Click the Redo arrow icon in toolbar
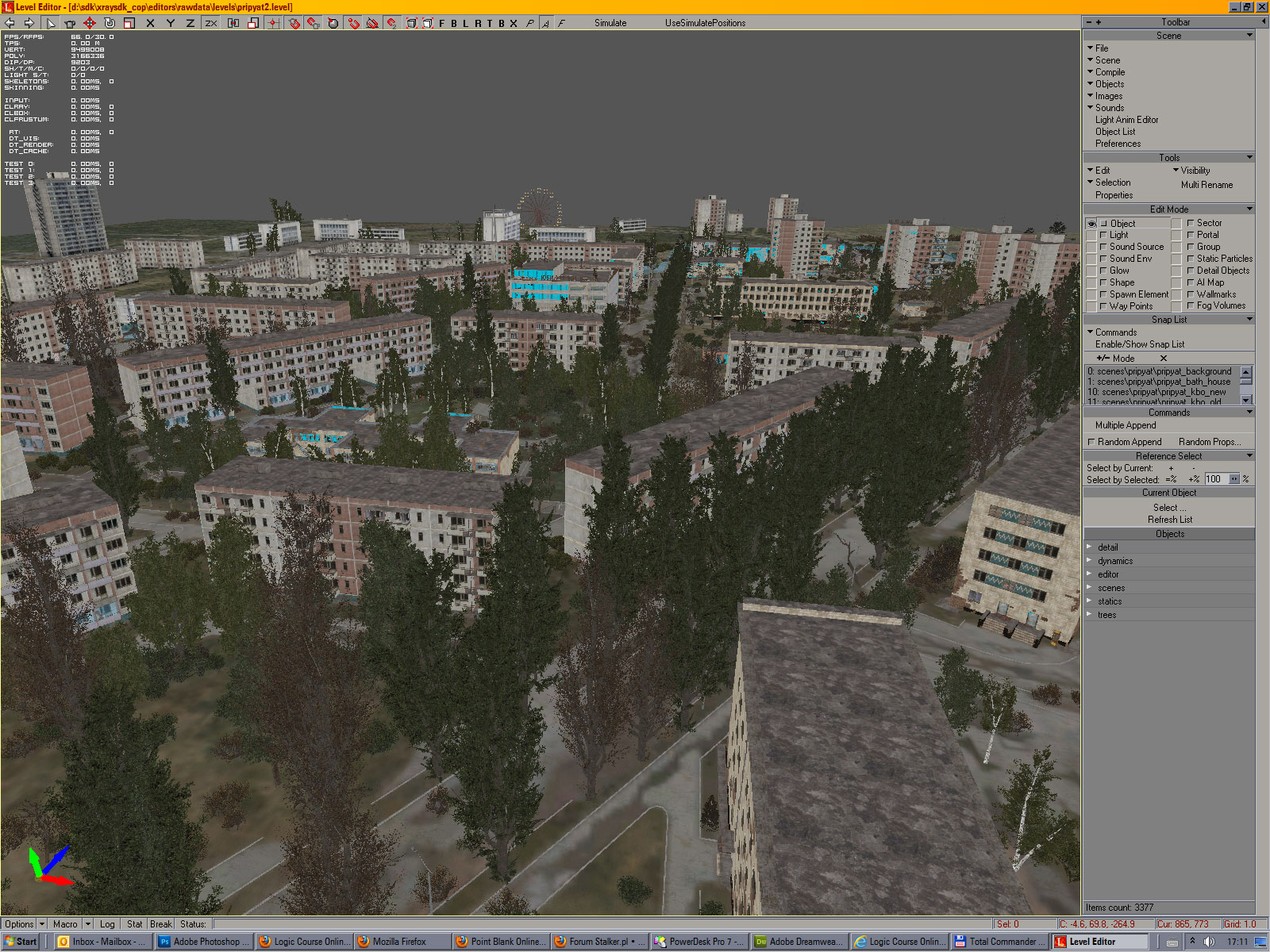This screenshot has width=1270, height=952. point(29,23)
